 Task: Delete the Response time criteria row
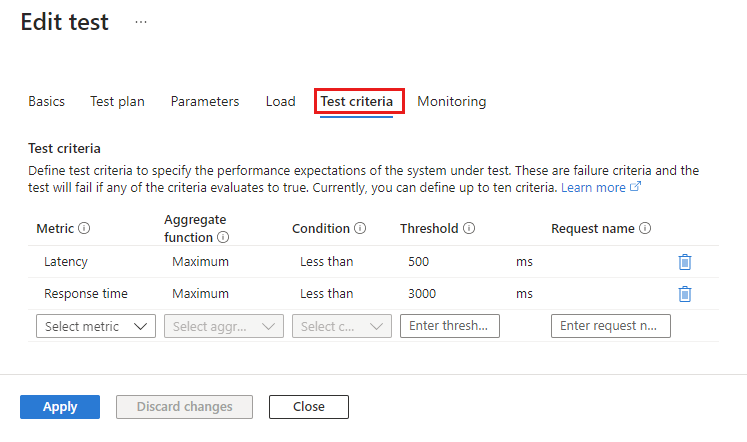pyautogui.click(x=685, y=294)
